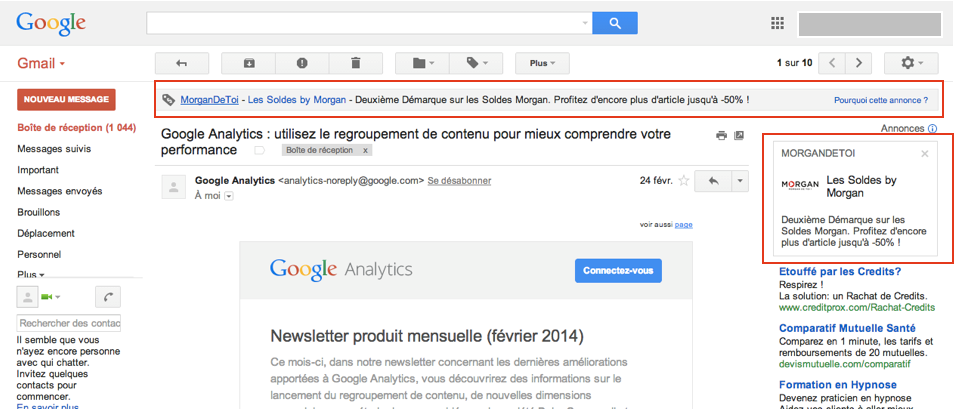The height and width of the screenshot is (411, 959).
Task: Expand the Plus actions menu in toolbar
Action: click(x=542, y=63)
